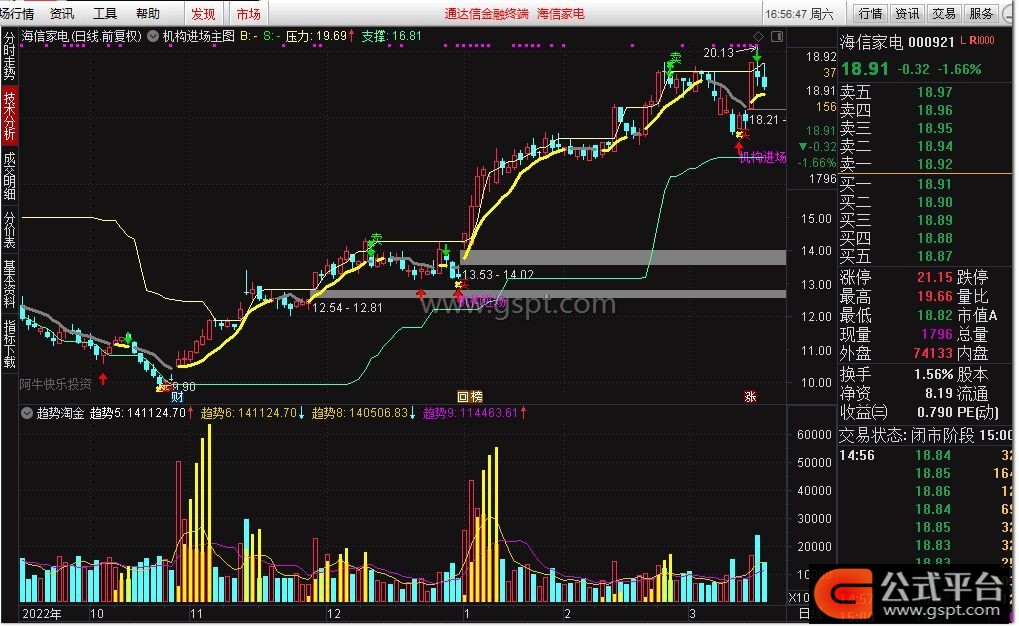Screen dimensions: 1019x627
Task: Click the 最高 value 19.66
Action: coord(935,296)
